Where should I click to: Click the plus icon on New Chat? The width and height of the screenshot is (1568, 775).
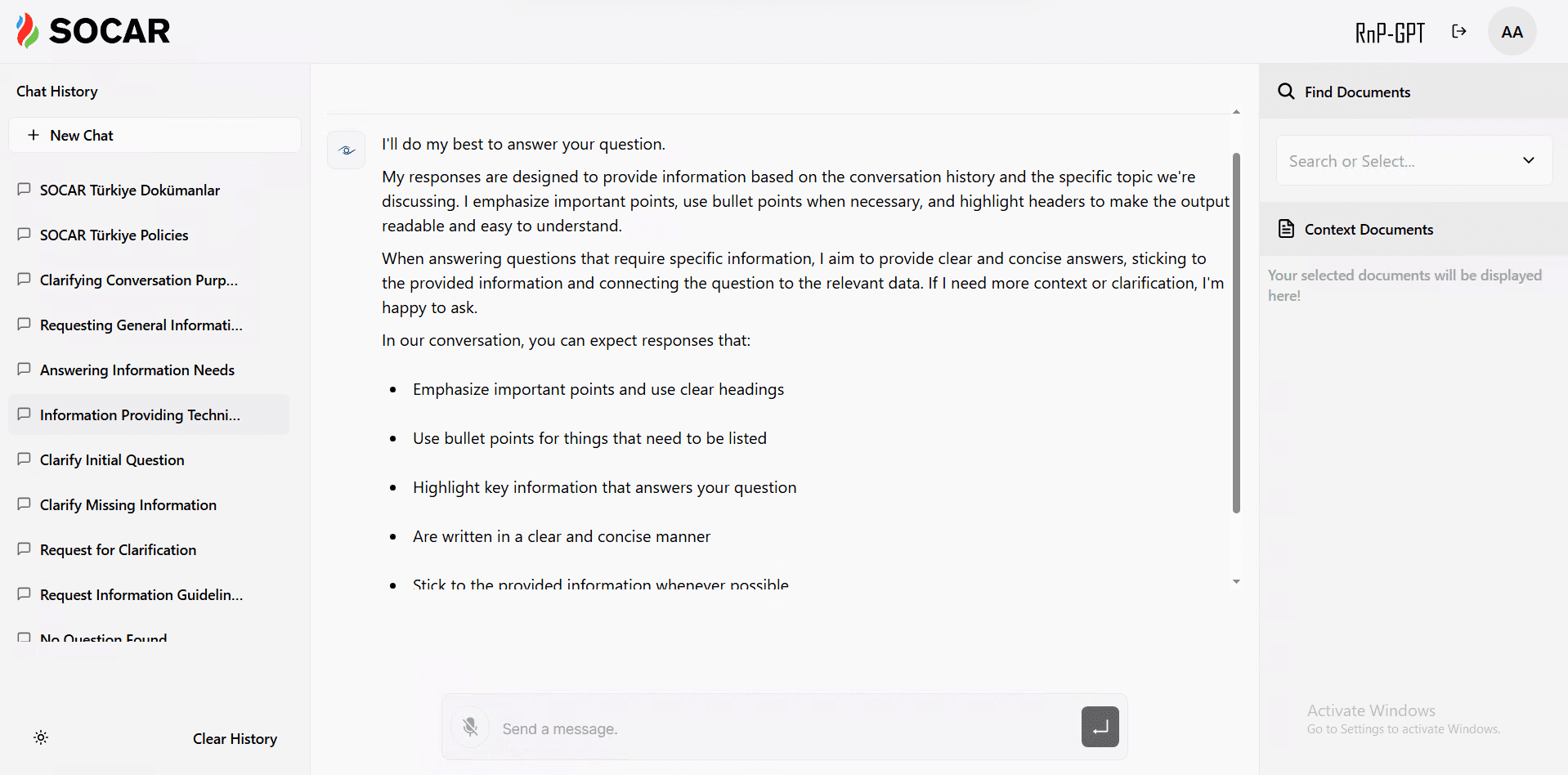click(x=33, y=135)
